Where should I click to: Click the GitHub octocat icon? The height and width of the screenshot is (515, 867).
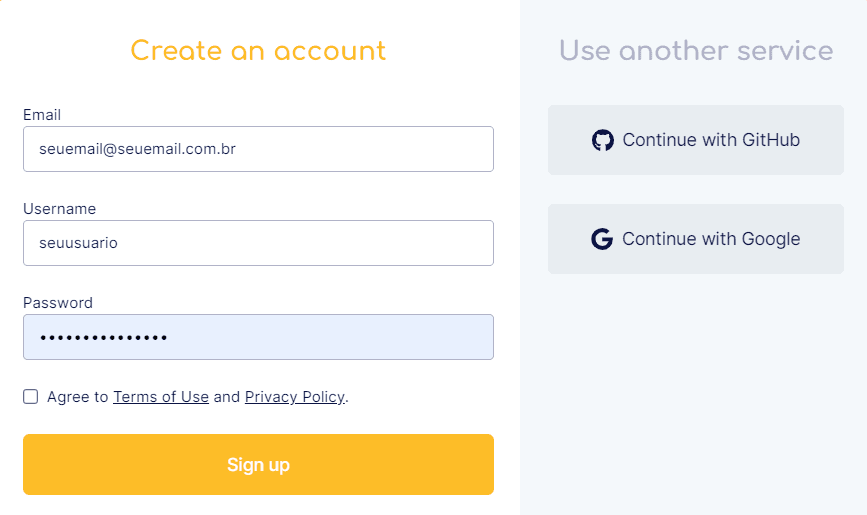[x=602, y=140]
